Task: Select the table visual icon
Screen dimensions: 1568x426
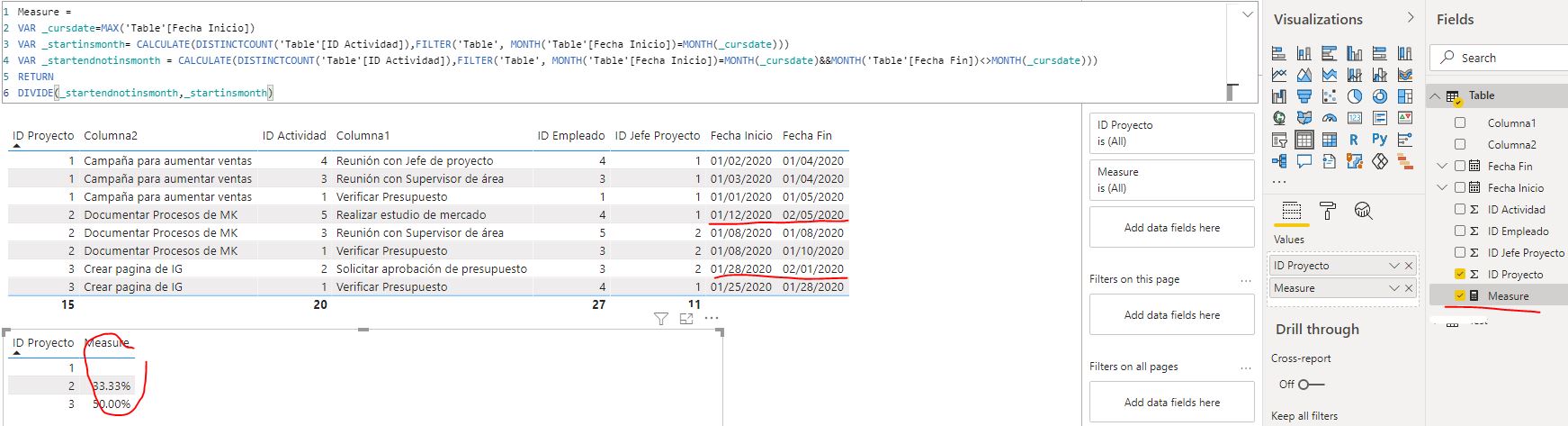Action: click(1304, 140)
